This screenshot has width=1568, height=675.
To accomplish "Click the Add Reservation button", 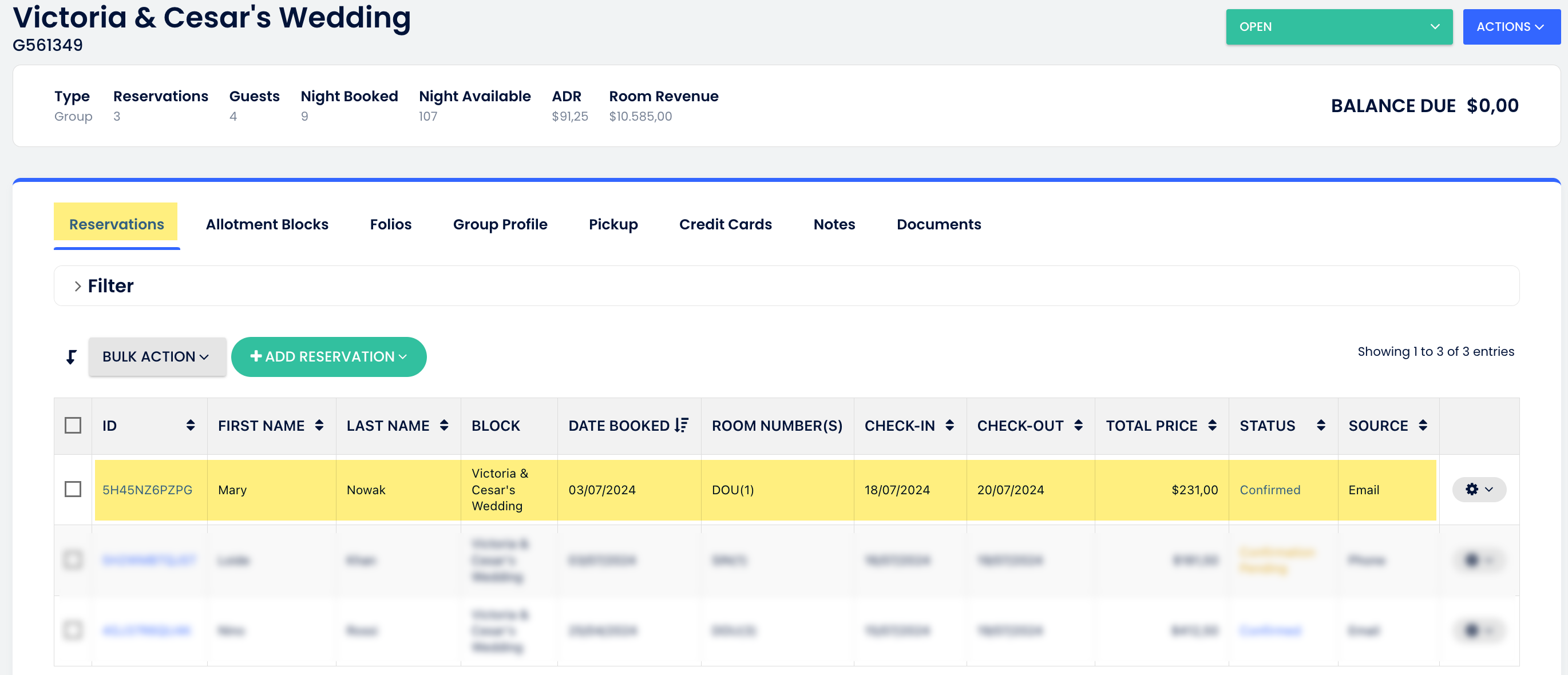I will 328,357.
